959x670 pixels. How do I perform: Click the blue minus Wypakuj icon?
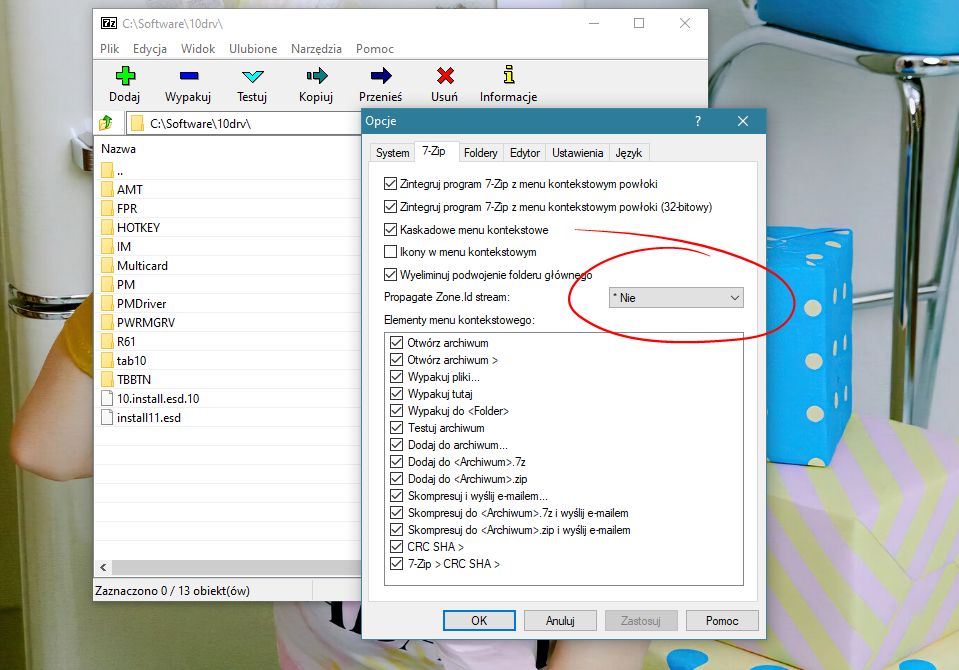[189, 76]
